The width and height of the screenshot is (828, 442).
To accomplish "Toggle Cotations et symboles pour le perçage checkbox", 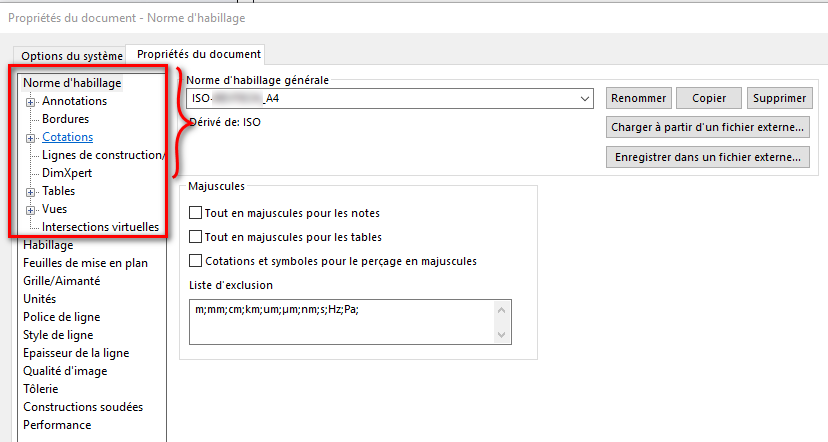I will tap(195, 261).
